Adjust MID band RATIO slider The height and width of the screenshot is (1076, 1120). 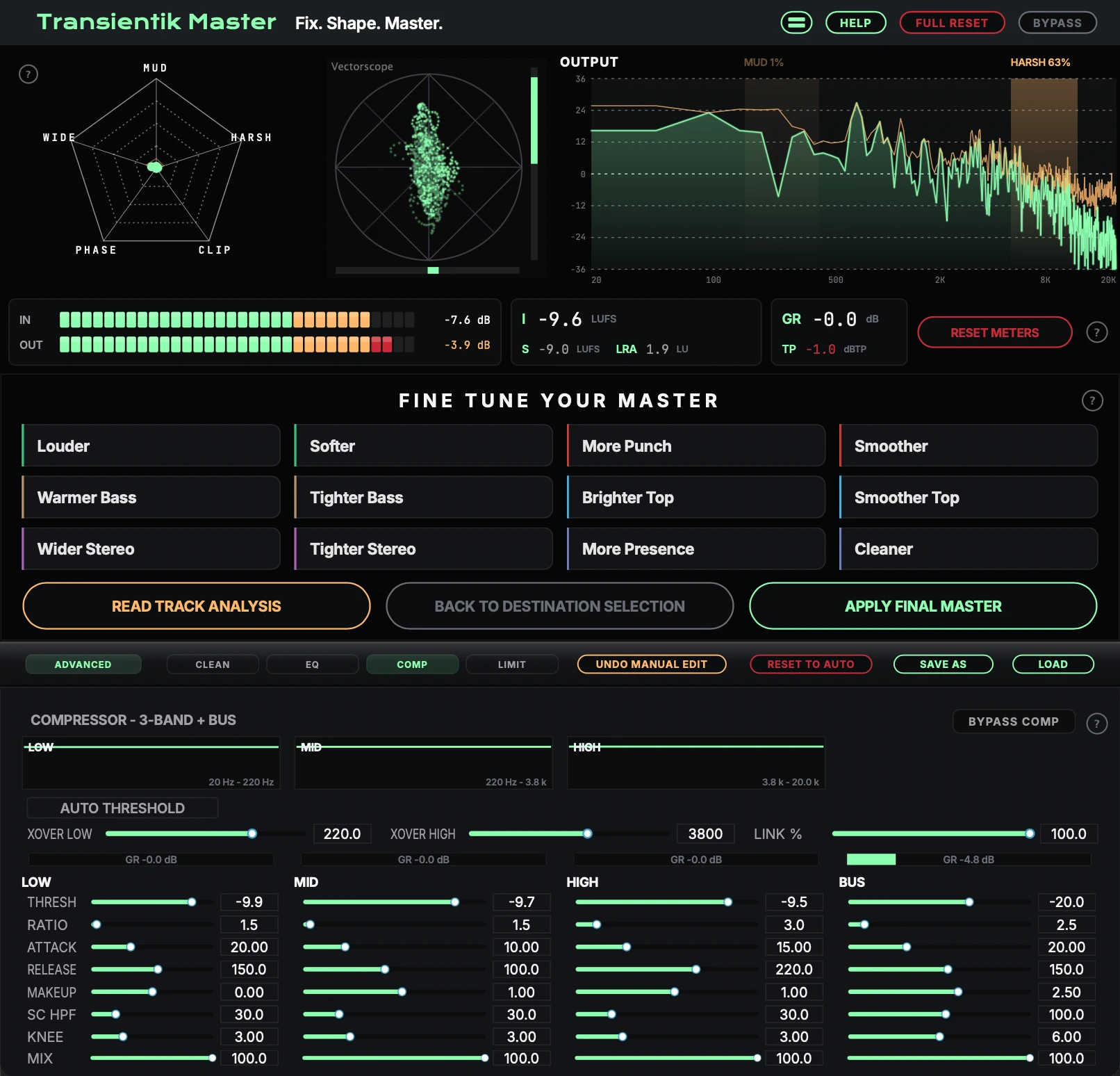[x=394, y=924]
